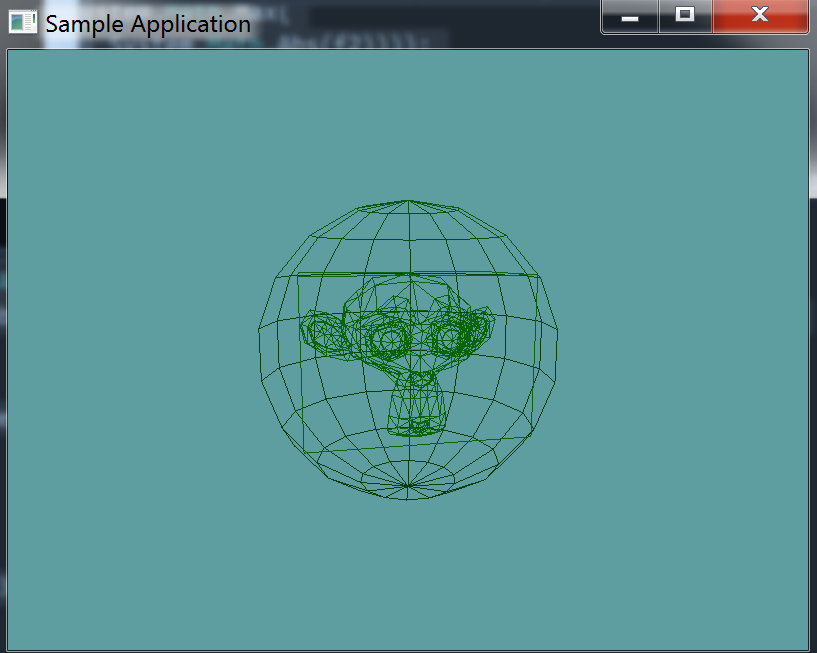The height and width of the screenshot is (653, 817).
Task: Click the top pole of the wireframe sphere
Action: click(407, 200)
